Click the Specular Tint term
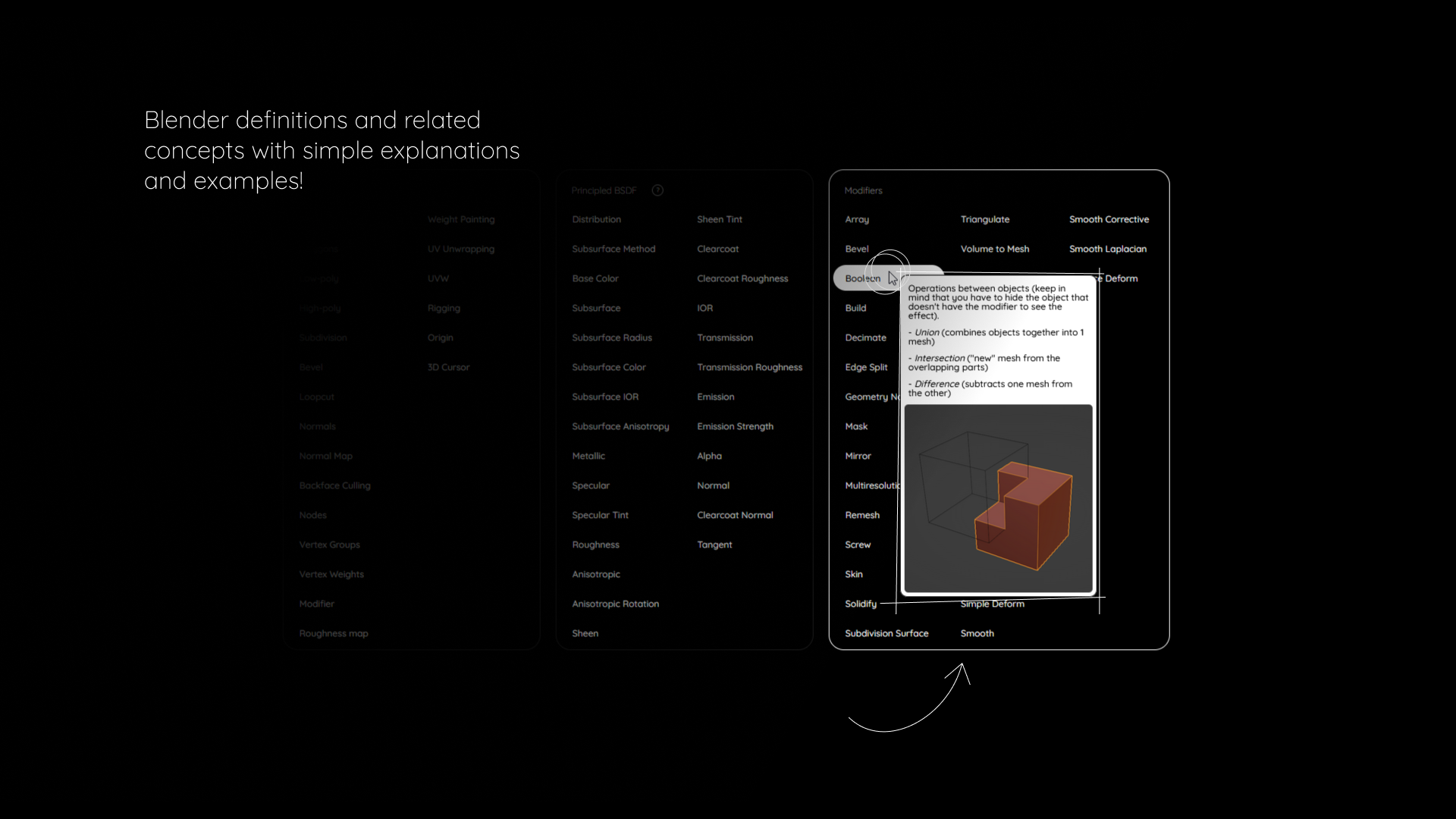Screen dimensions: 1456x819 pyautogui.click(x=600, y=515)
